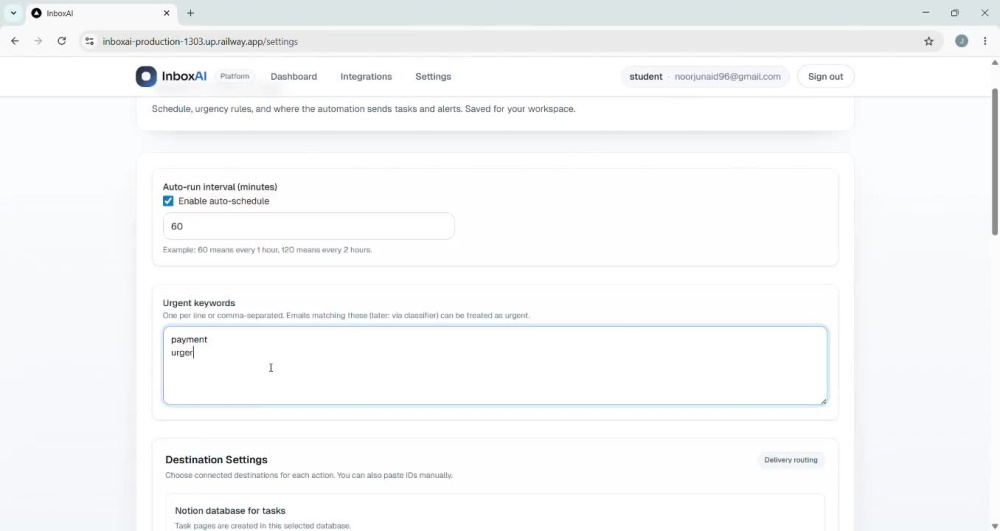Click the InboxAI brand name
Image resolution: width=1000 pixels, height=531 pixels.
(184, 76)
